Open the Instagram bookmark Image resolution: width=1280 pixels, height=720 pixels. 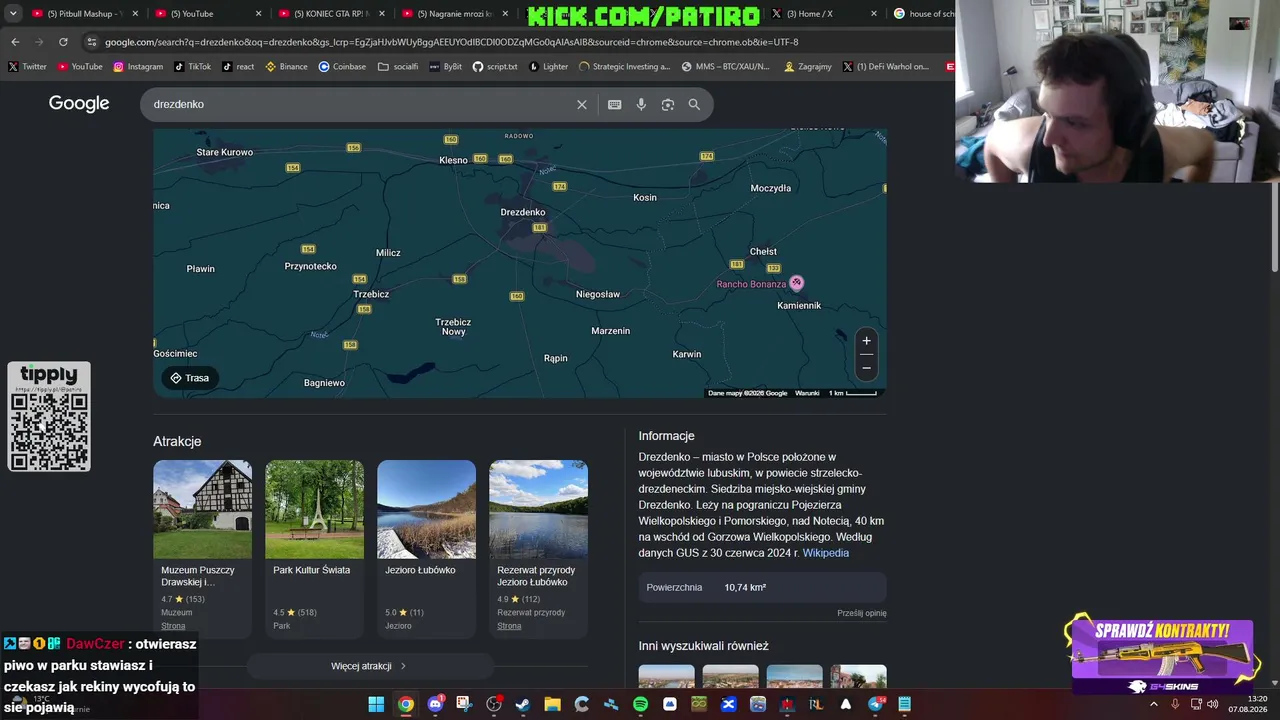[138, 67]
